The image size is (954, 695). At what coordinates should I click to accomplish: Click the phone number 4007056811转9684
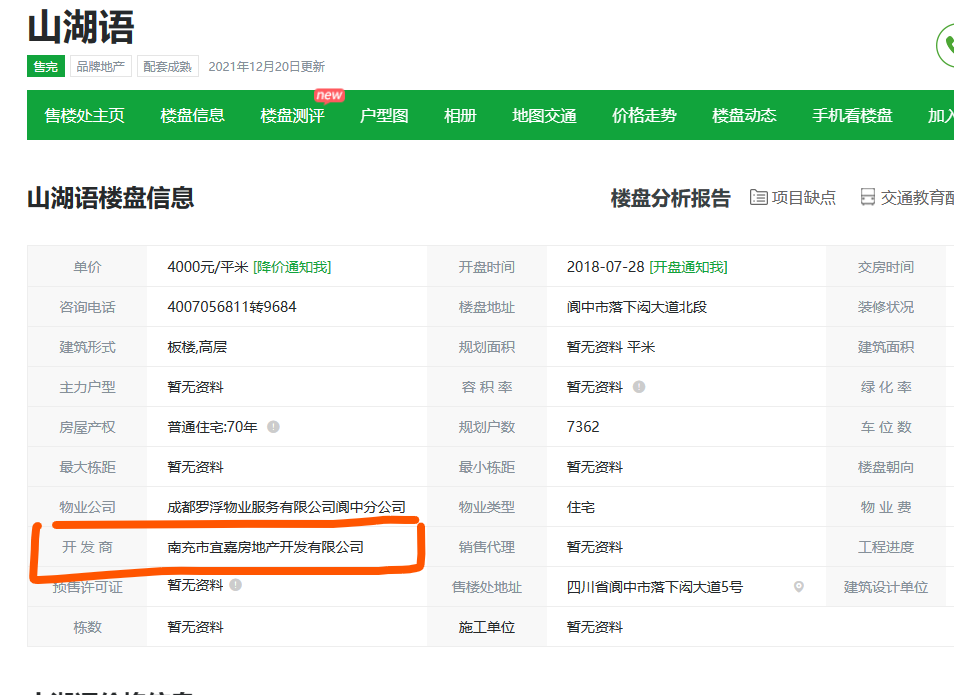(232, 307)
